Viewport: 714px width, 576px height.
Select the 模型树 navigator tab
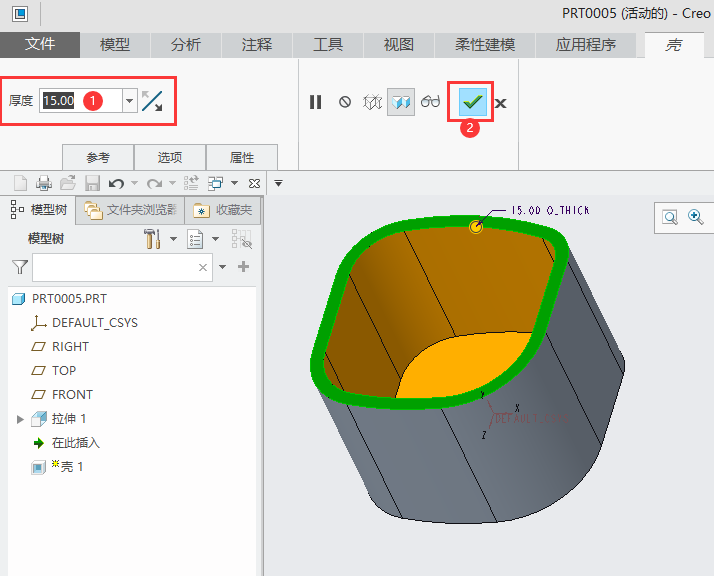pos(39,209)
